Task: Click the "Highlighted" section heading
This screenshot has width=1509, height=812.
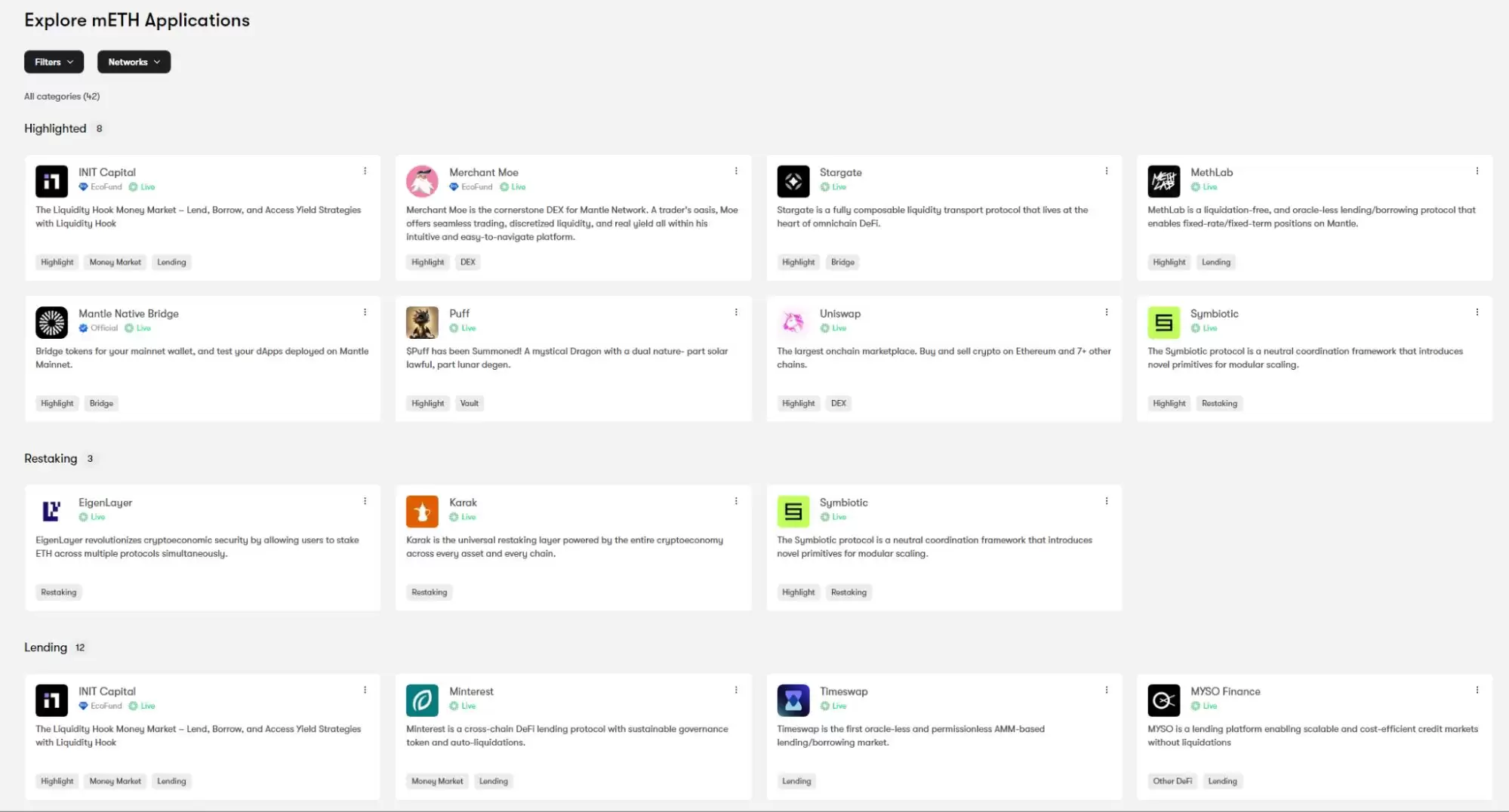Action: click(55, 129)
